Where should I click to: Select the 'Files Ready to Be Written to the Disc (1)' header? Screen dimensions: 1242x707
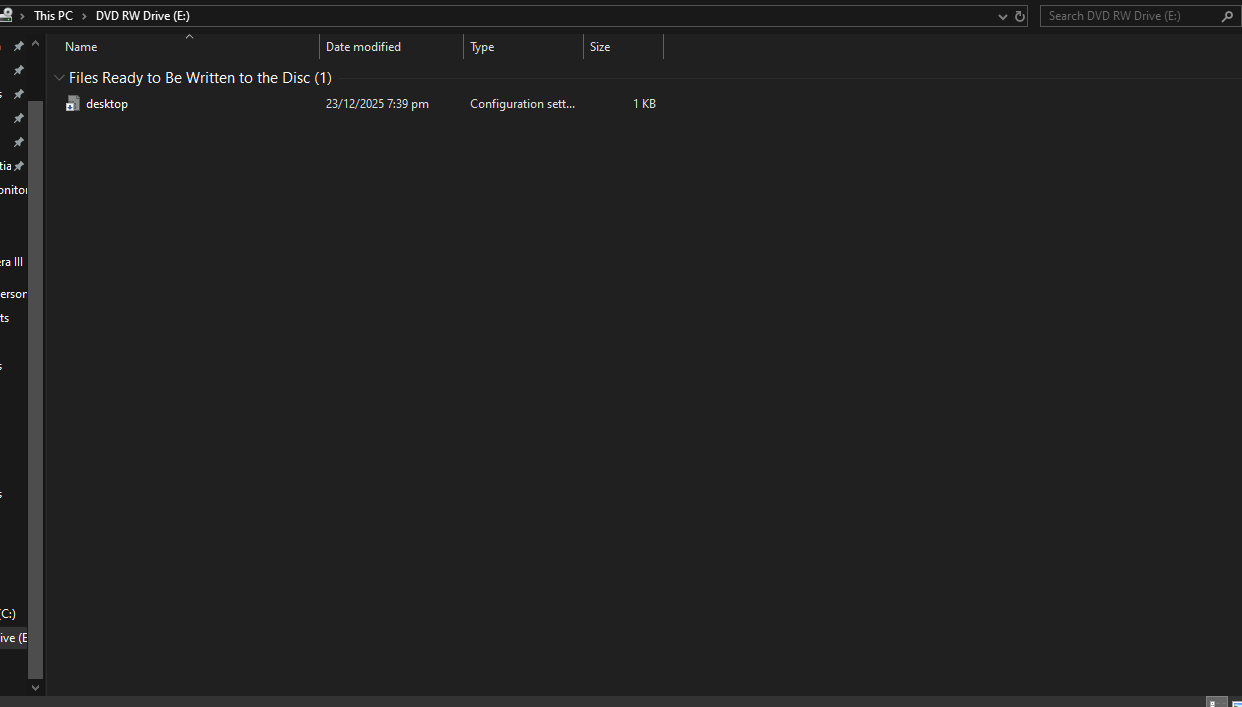tap(200, 78)
